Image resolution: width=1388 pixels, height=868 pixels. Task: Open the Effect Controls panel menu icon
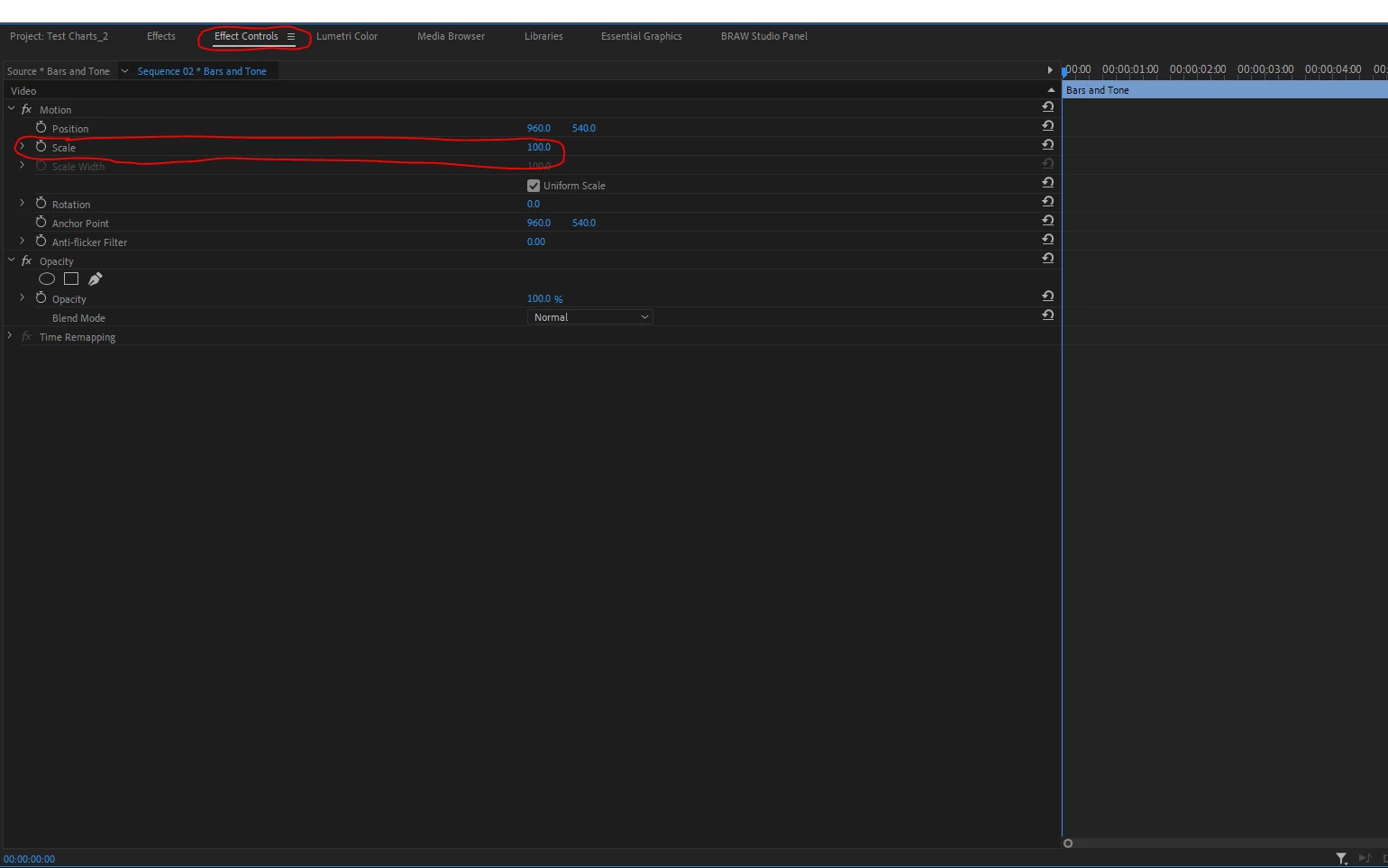click(x=290, y=37)
